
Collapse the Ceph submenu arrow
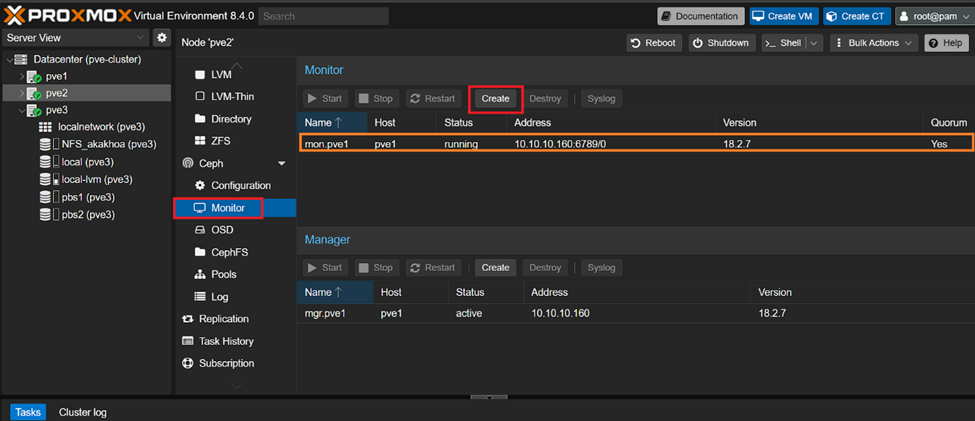(282, 164)
